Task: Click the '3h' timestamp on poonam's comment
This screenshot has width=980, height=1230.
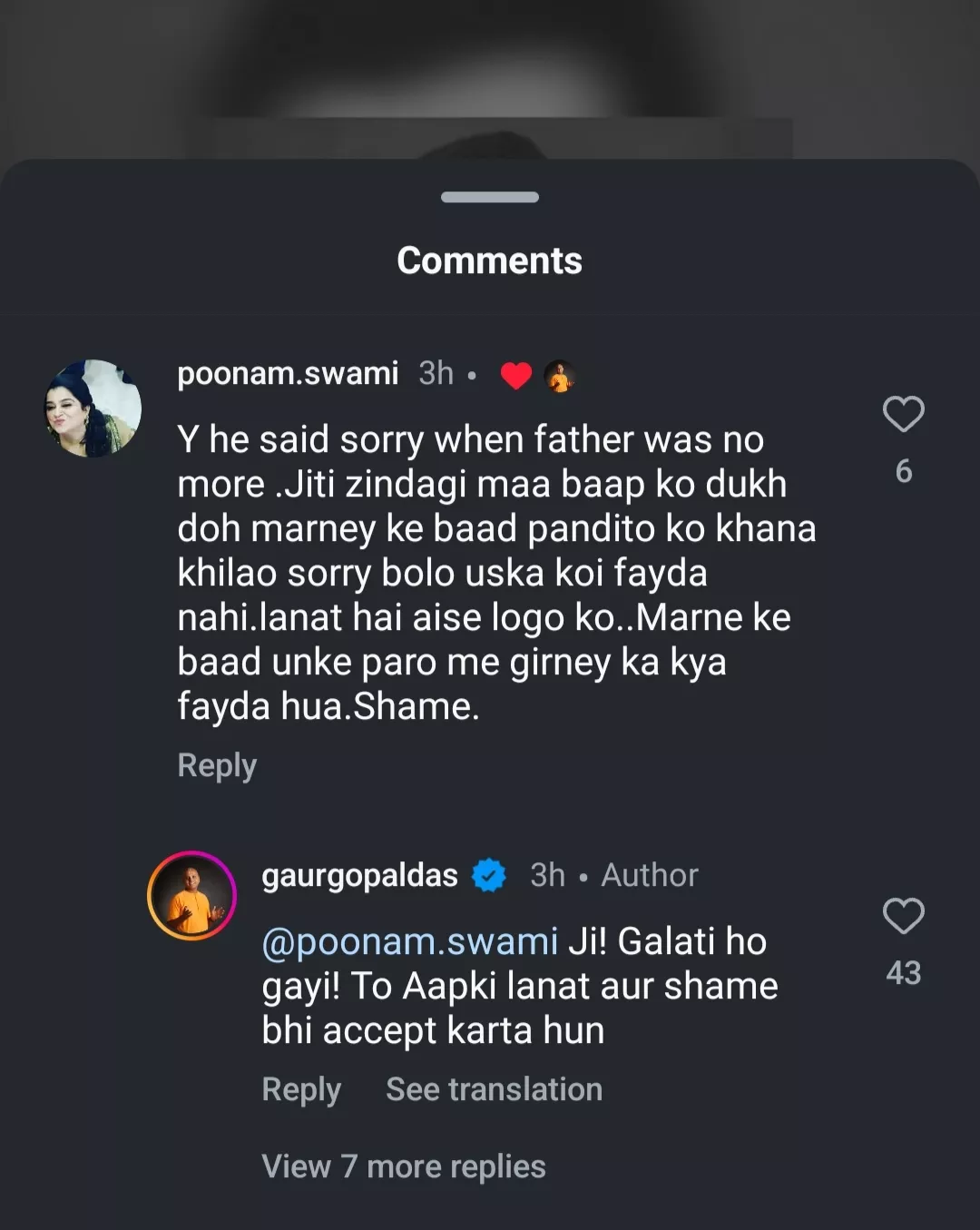Action: [x=436, y=371]
